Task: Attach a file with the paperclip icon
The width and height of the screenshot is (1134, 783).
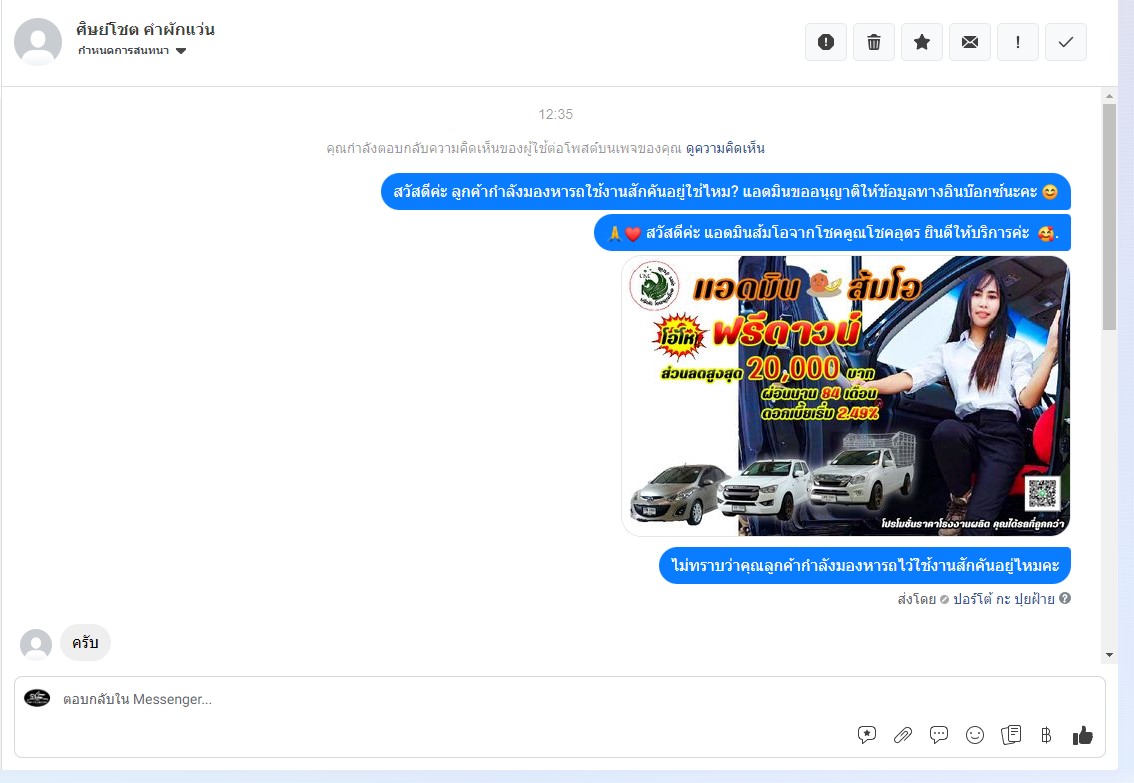Action: click(903, 735)
